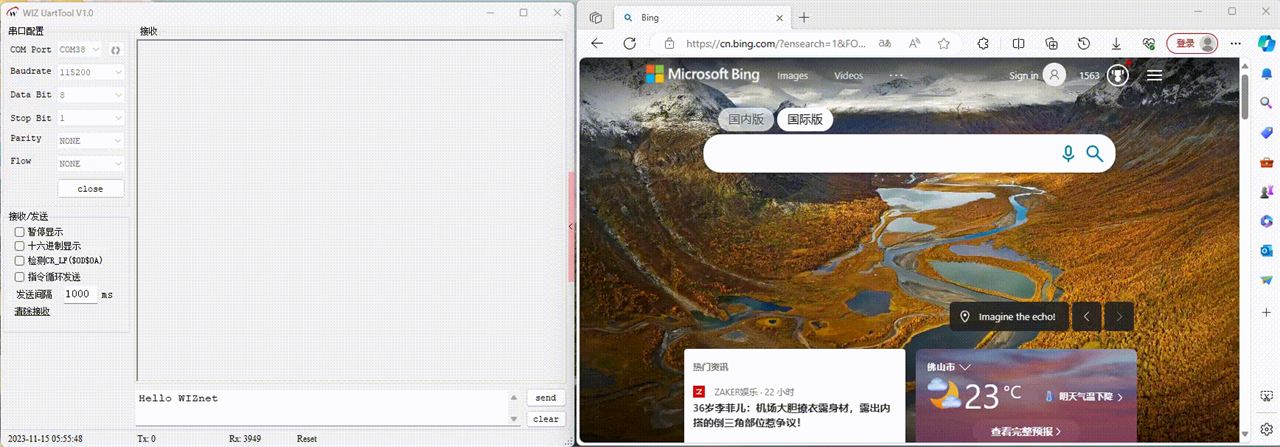Open Edge tab actions menu icon
1280x447 pixels.
click(x=596, y=17)
